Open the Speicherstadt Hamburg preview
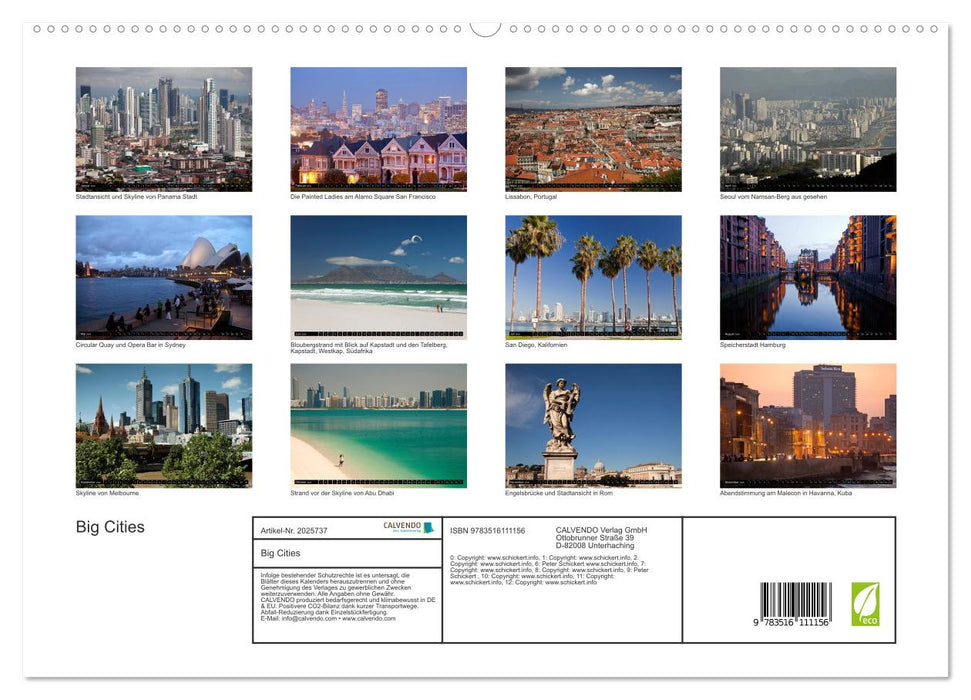Image resolution: width=971 pixels, height=700 pixels. (808, 275)
